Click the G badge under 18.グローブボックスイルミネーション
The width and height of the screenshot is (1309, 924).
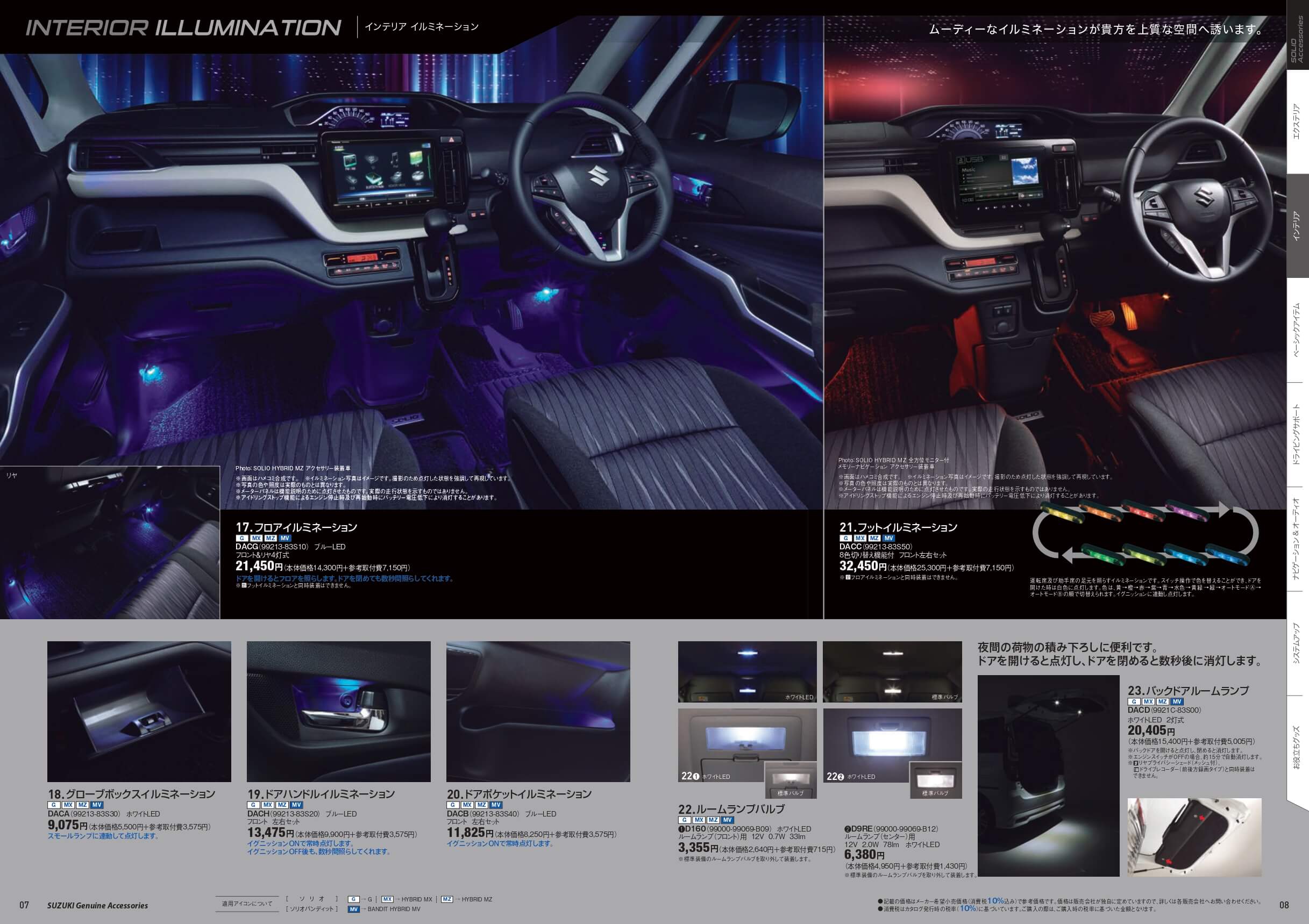pos(54,805)
